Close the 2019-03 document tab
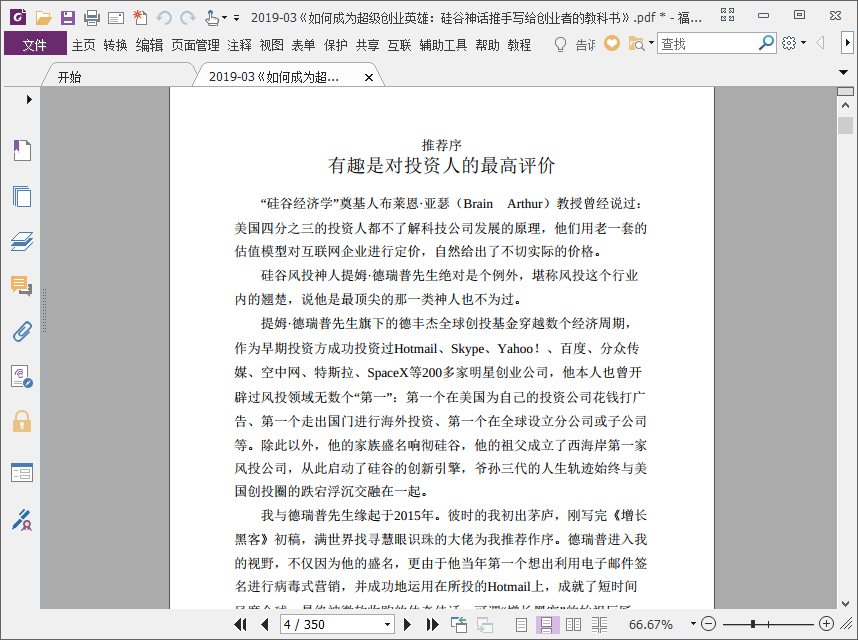 pos(369,78)
